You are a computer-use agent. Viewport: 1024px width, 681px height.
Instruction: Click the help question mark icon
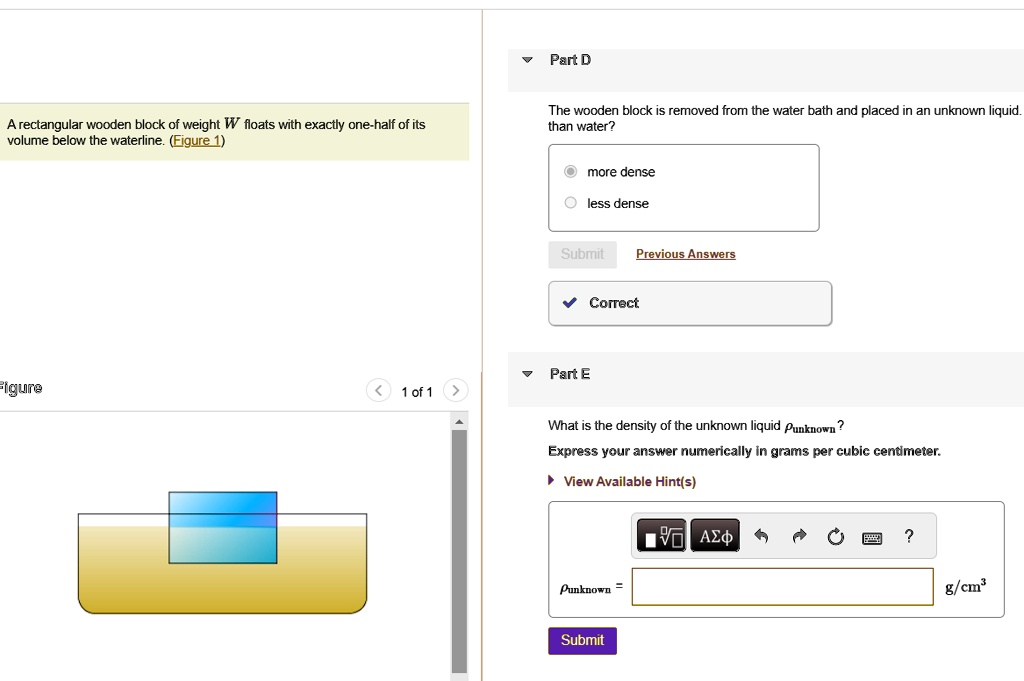[908, 536]
